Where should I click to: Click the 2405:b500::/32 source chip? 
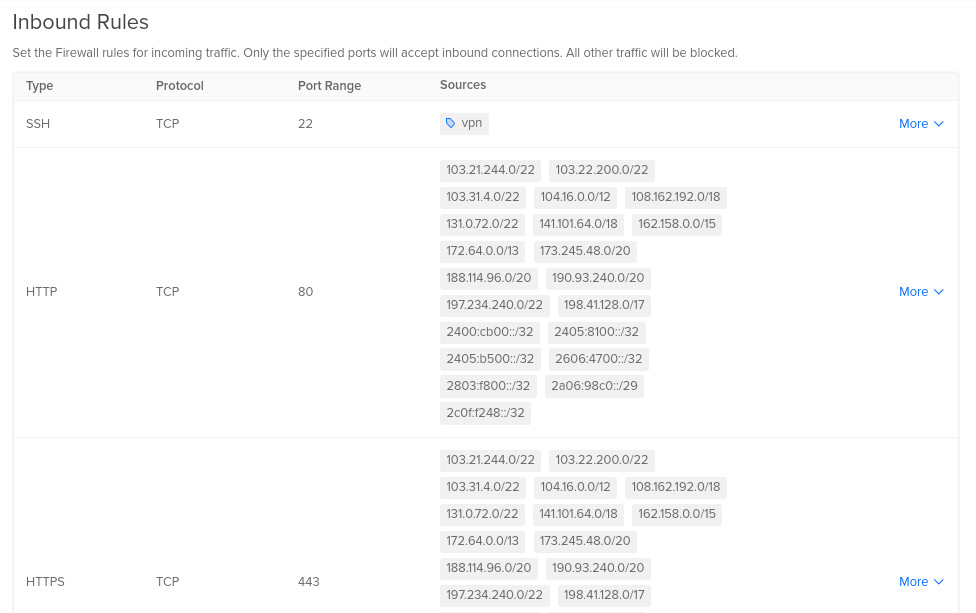tap(490, 359)
